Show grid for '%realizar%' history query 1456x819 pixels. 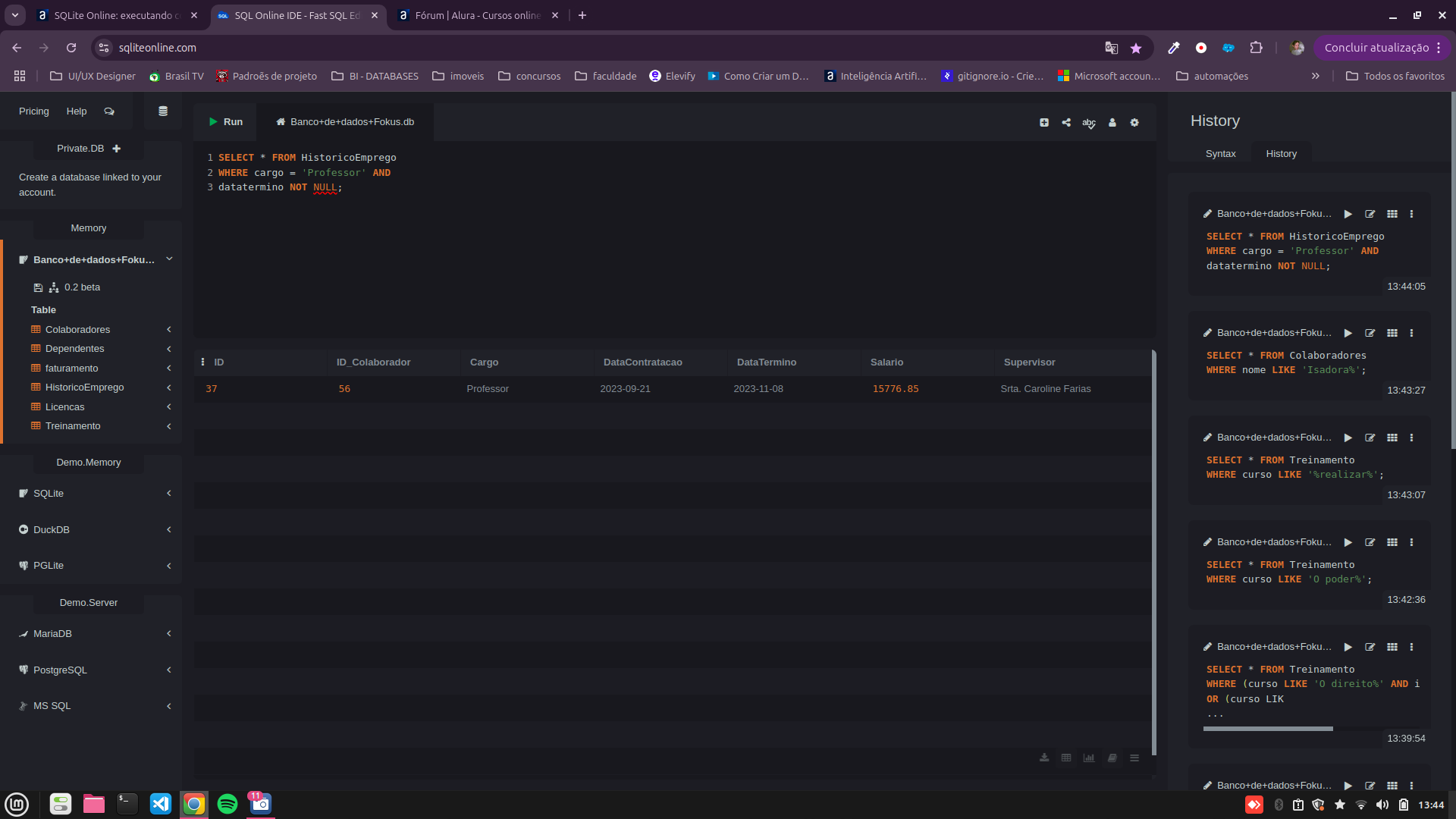click(x=1392, y=438)
